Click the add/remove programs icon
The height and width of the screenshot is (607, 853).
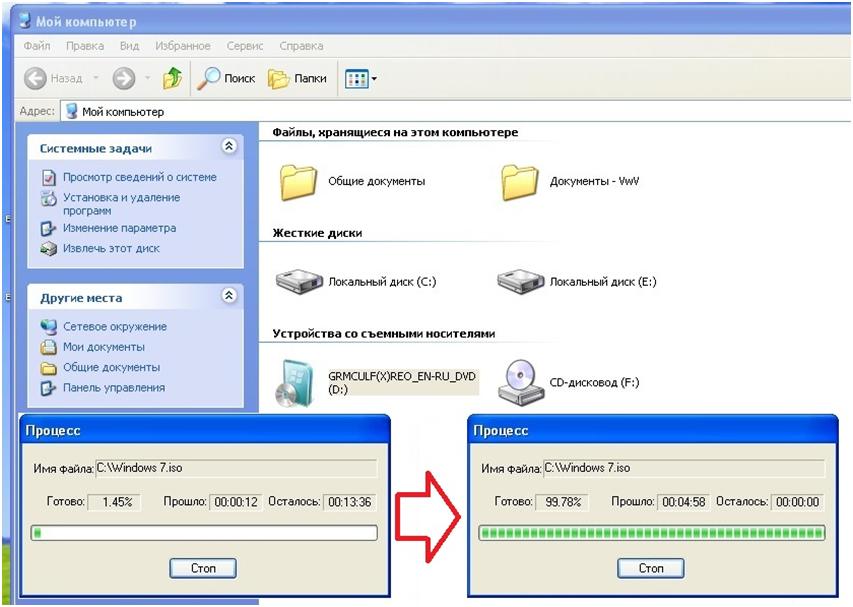[49, 198]
